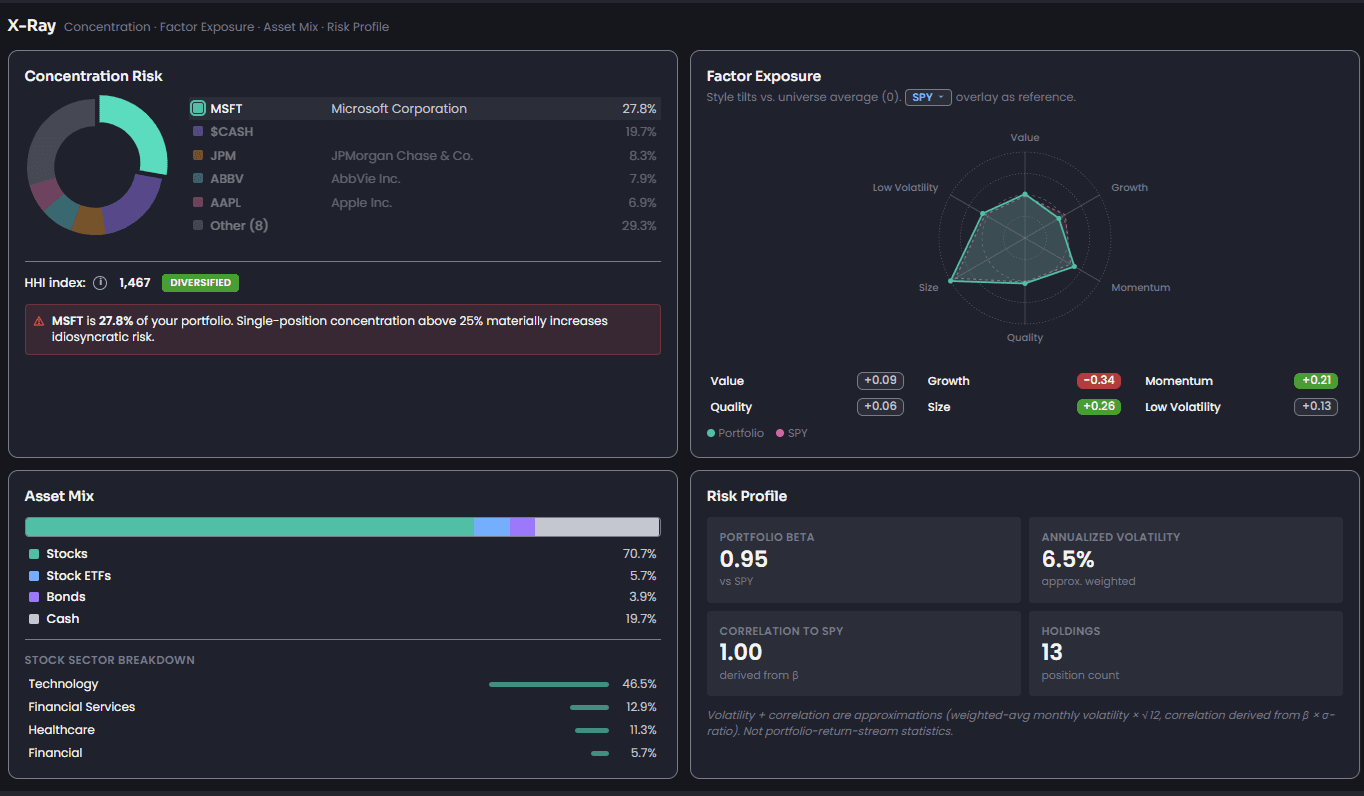Click the $CASH legend color square
Viewport: 1364px width, 796px height.
(198, 131)
